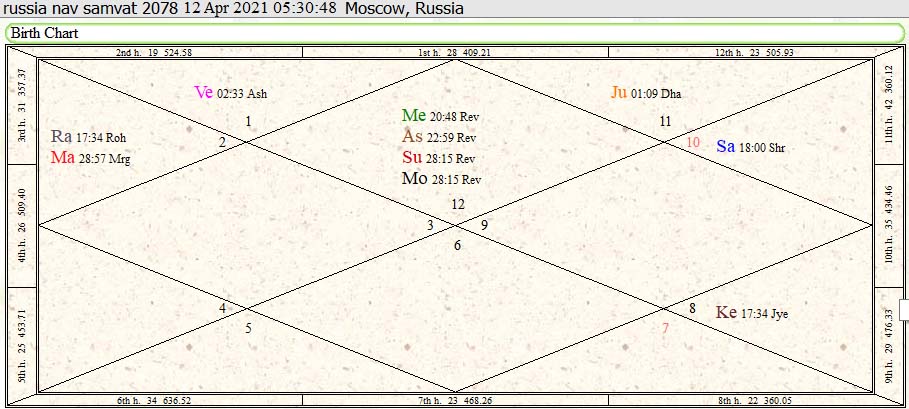This screenshot has width=909, height=409.
Task: Click the Ascendant (As) at 22:59 Rev
Action: pos(439,137)
